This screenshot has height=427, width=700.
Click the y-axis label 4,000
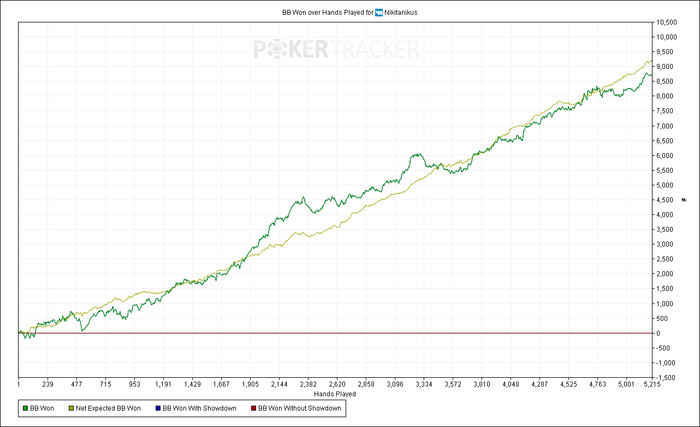665,214
